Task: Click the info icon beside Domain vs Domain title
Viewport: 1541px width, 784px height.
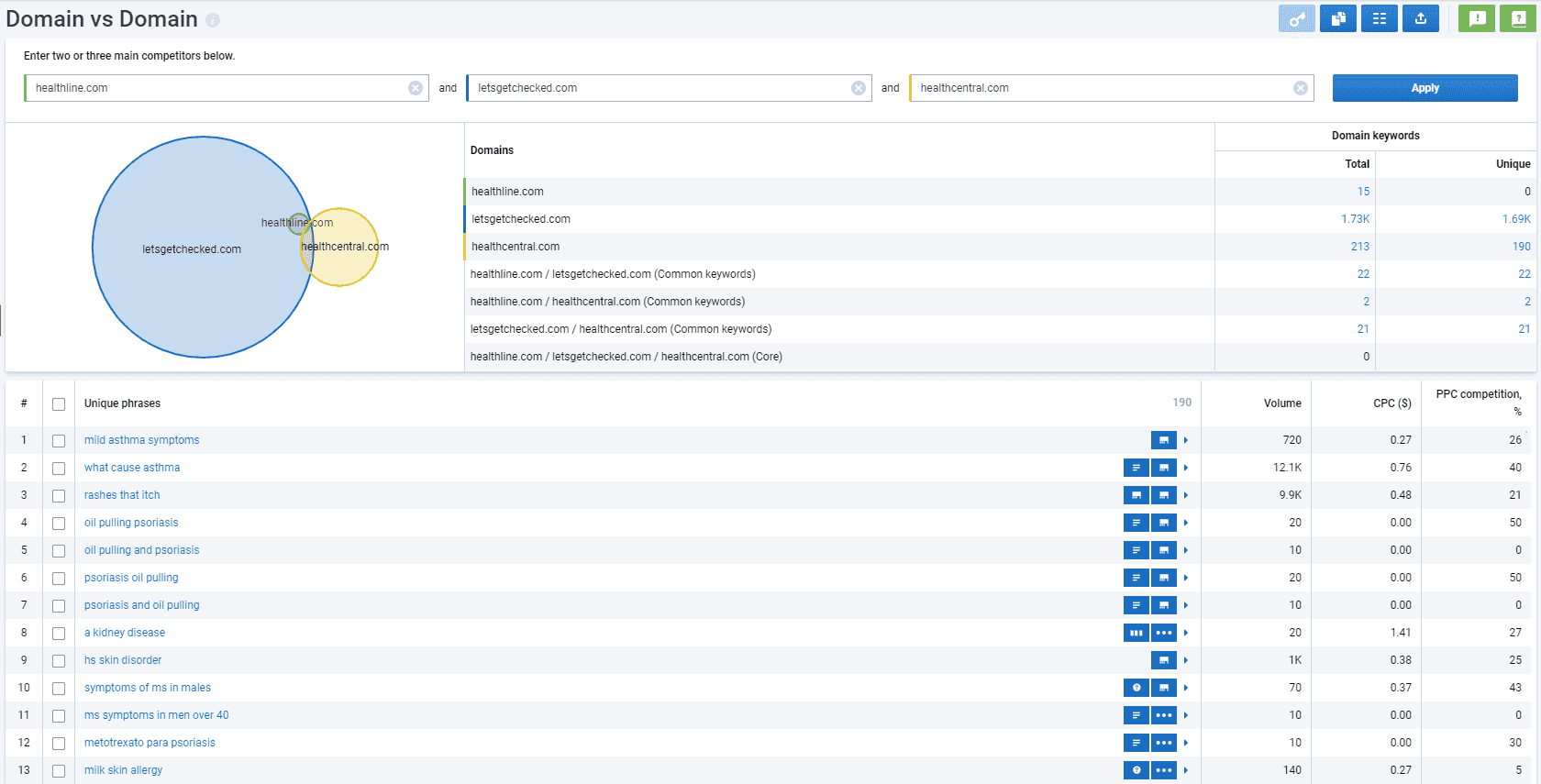Action: (213, 20)
